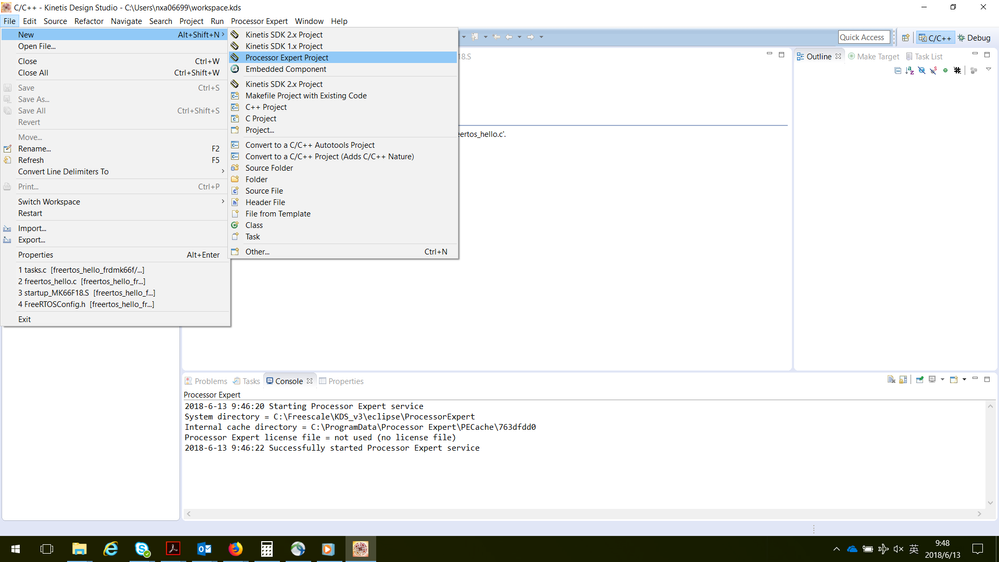Maximize the Console panel

(987, 379)
